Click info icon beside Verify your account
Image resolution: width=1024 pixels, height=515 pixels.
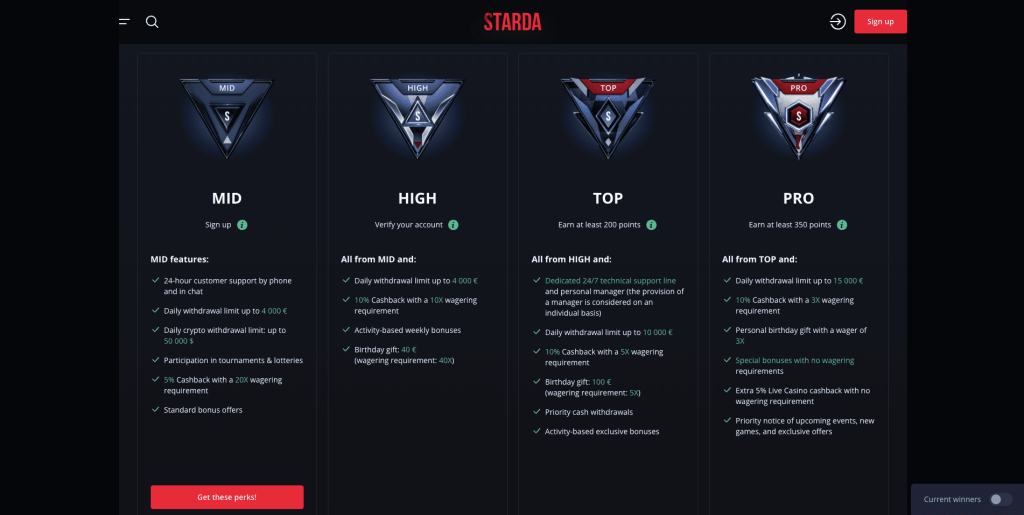point(453,225)
